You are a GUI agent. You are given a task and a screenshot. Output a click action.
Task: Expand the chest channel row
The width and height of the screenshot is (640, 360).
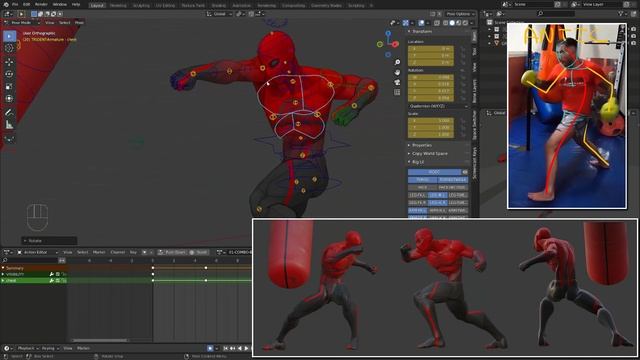click(x=3, y=280)
